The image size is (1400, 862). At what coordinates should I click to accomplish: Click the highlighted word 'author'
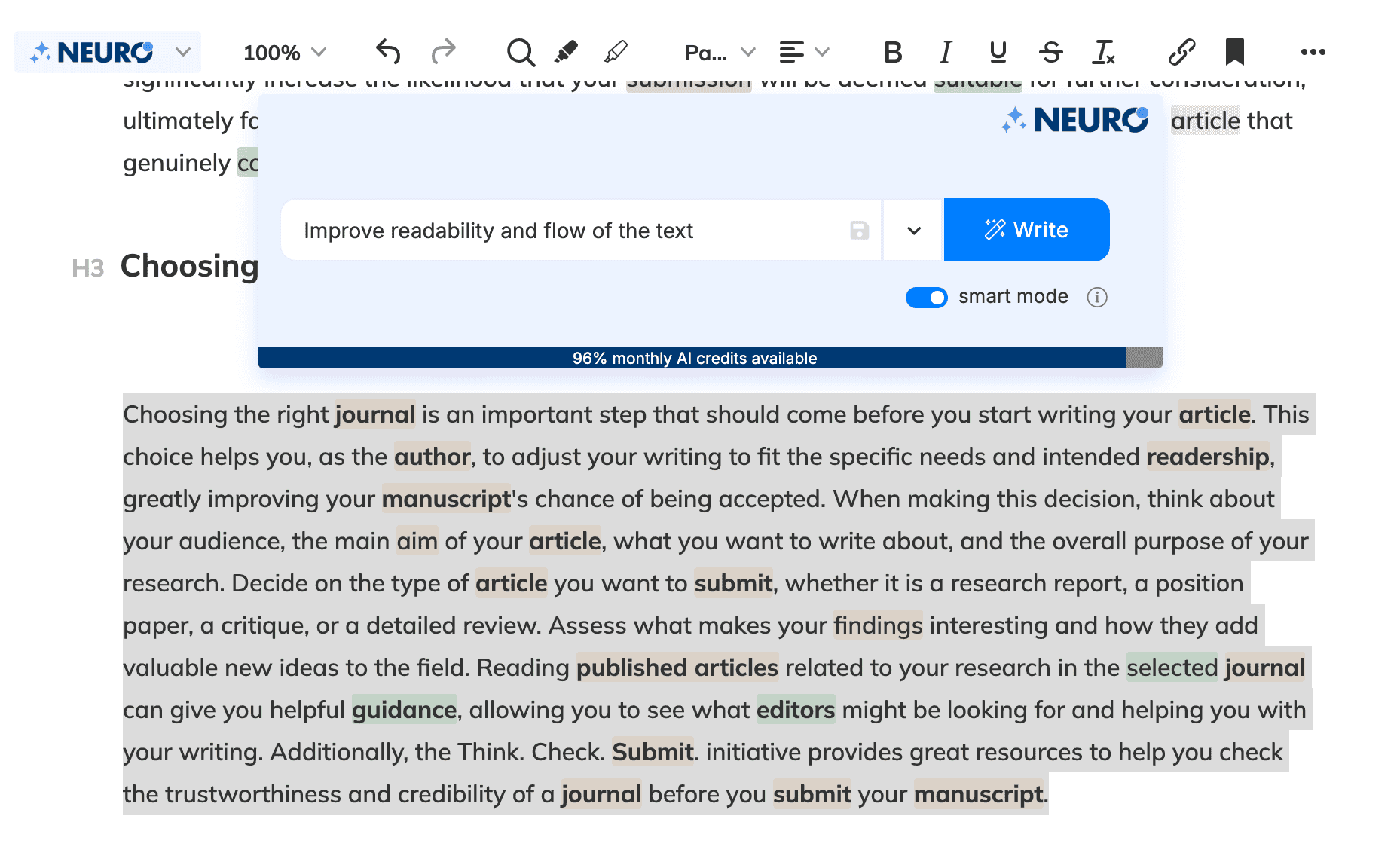coord(433,457)
